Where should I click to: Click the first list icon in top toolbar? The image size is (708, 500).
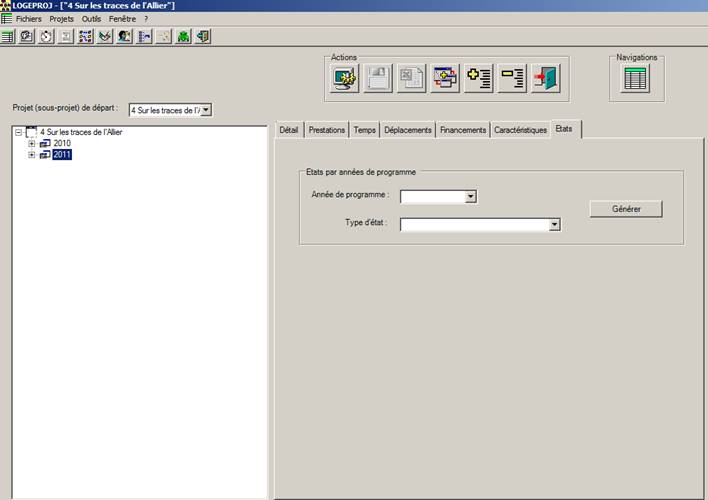point(8,36)
